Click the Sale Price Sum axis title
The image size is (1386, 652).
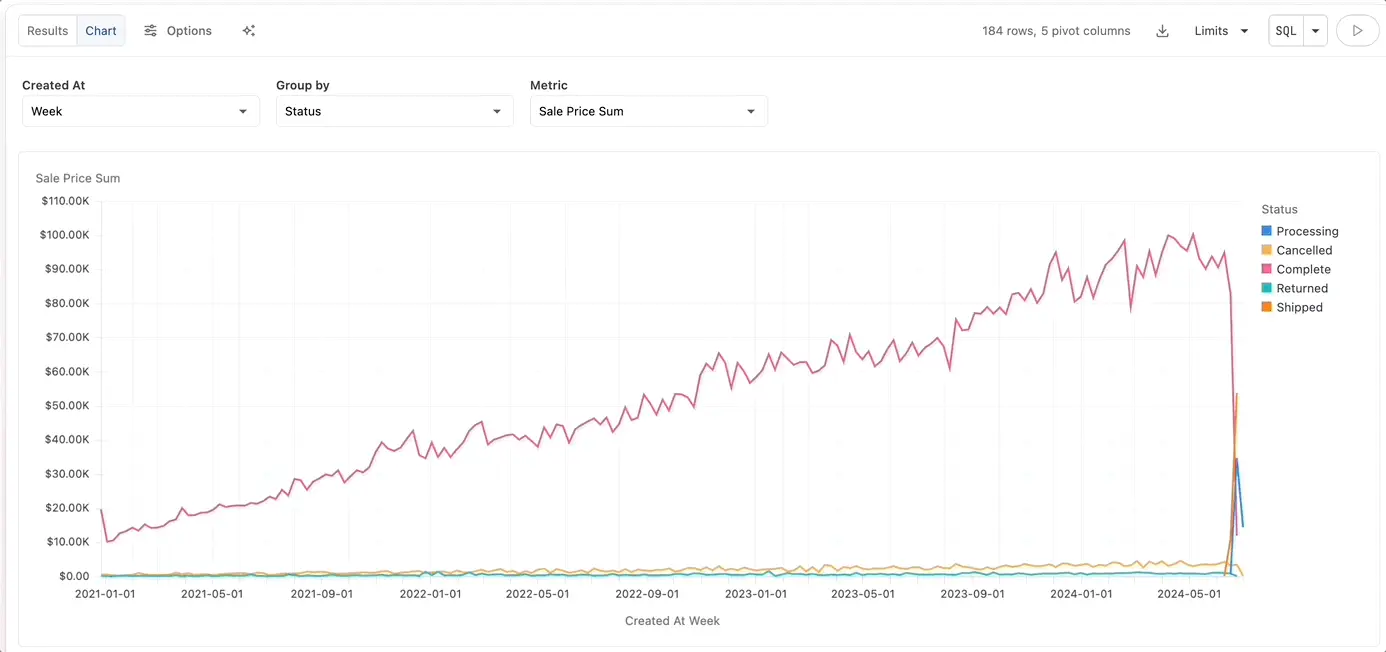pos(78,178)
